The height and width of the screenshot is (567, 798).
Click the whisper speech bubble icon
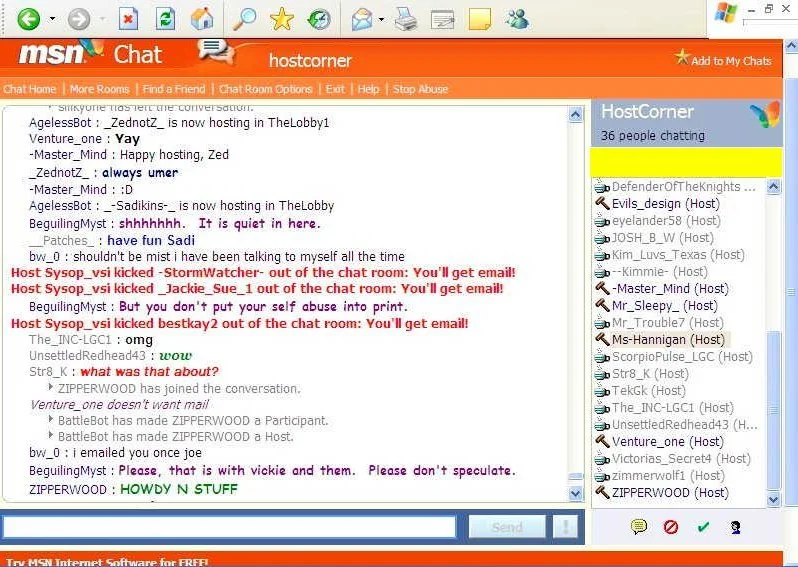tap(639, 526)
